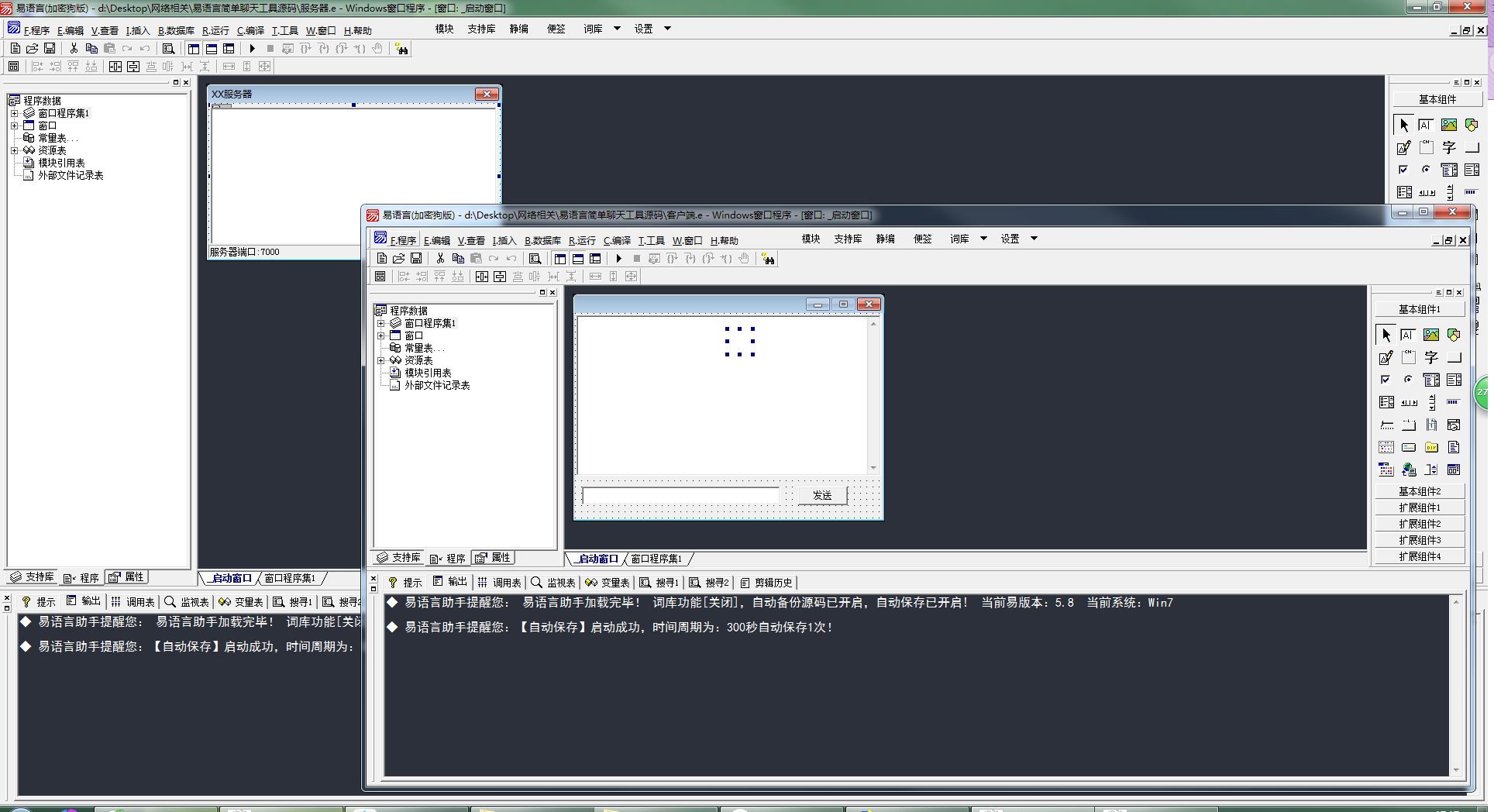Viewport: 1494px width, 812px height.
Task: Click center-vertically align icon in client window
Action: (500, 276)
